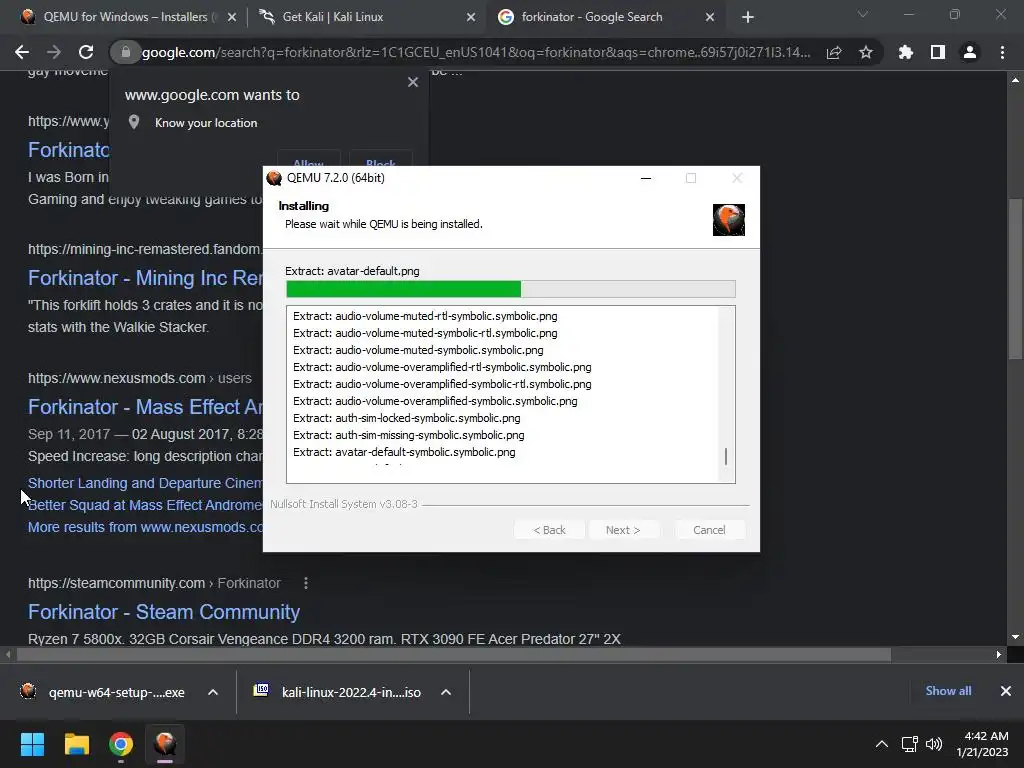Screen dimensions: 1024x768
Task: Select log line avatar-default-symbolic.symbolic.png
Action: pyautogui.click(x=404, y=452)
